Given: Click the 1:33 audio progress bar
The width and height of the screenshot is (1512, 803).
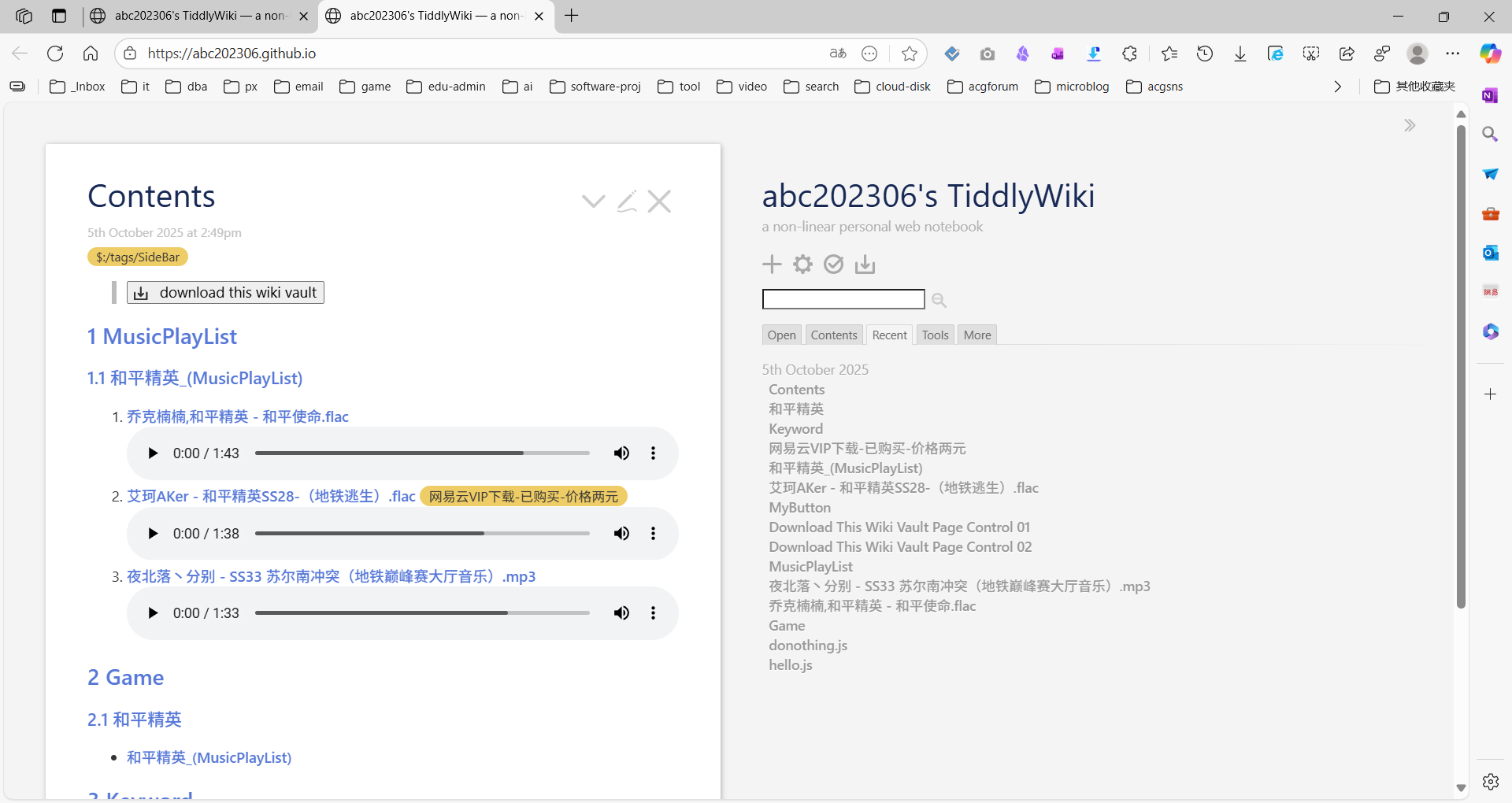Looking at the screenshot, I should (x=422, y=613).
